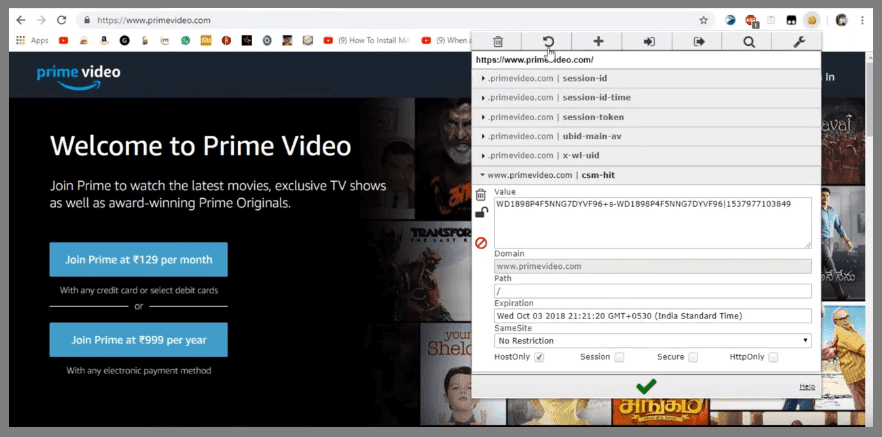
Task: Click the red block cookie icon
Action: pos(481,243)
